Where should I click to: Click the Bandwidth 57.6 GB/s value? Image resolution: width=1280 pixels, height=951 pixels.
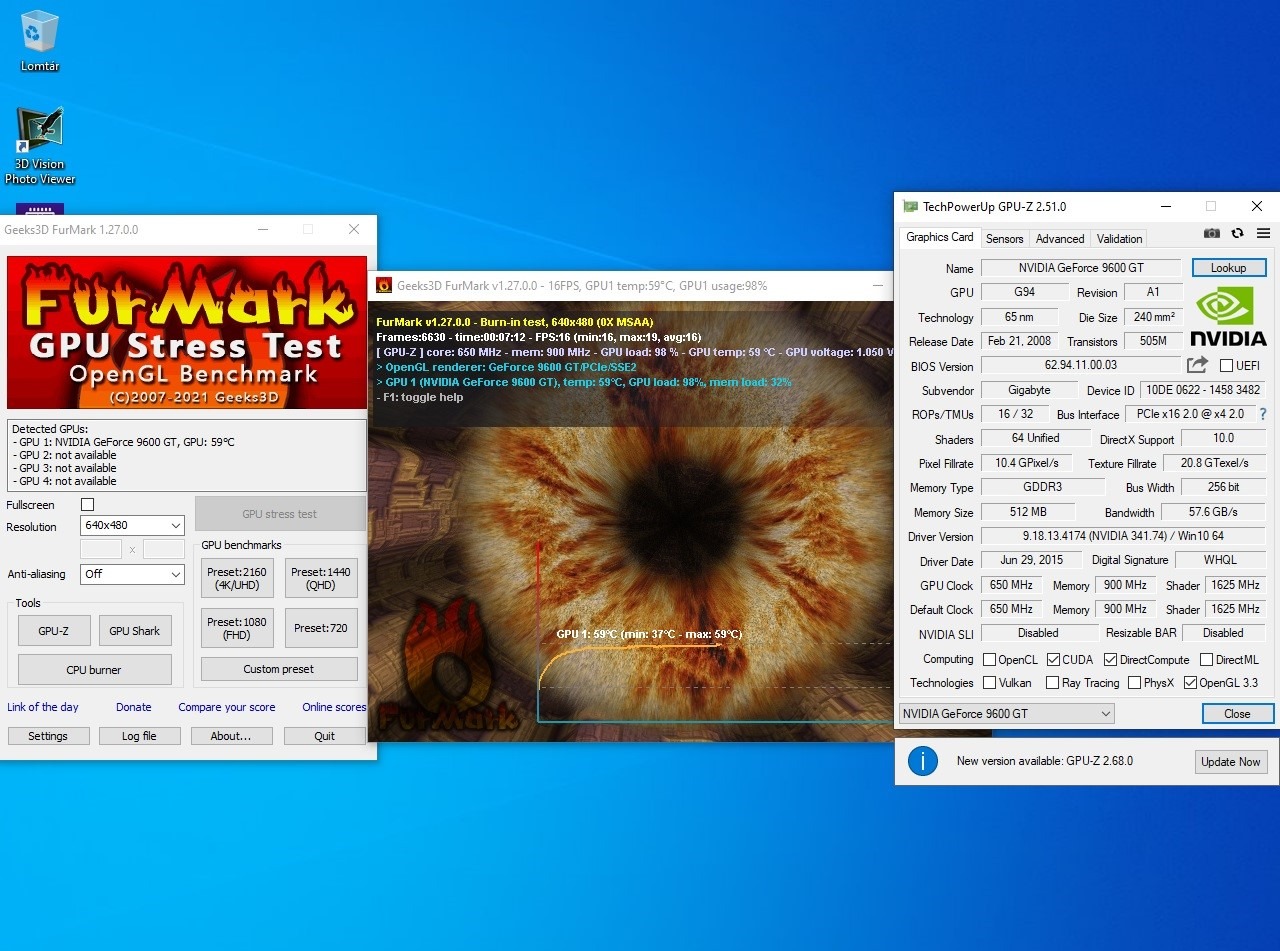point(1213,512)
